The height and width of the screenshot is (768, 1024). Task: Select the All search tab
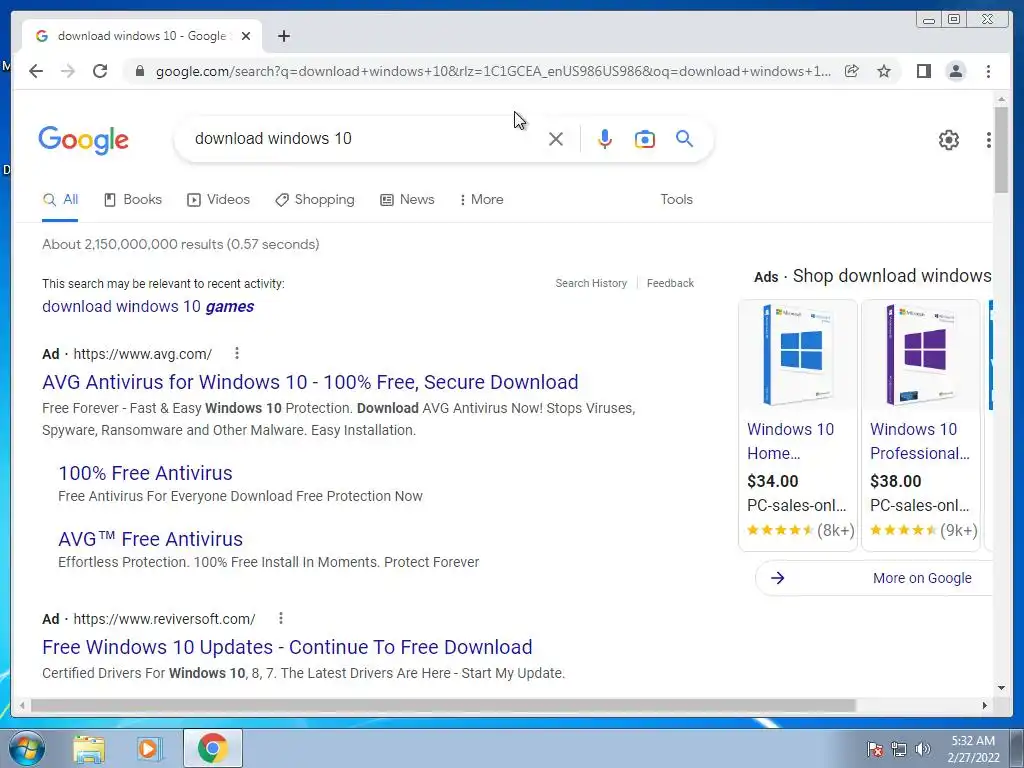[x=60, y=199]
